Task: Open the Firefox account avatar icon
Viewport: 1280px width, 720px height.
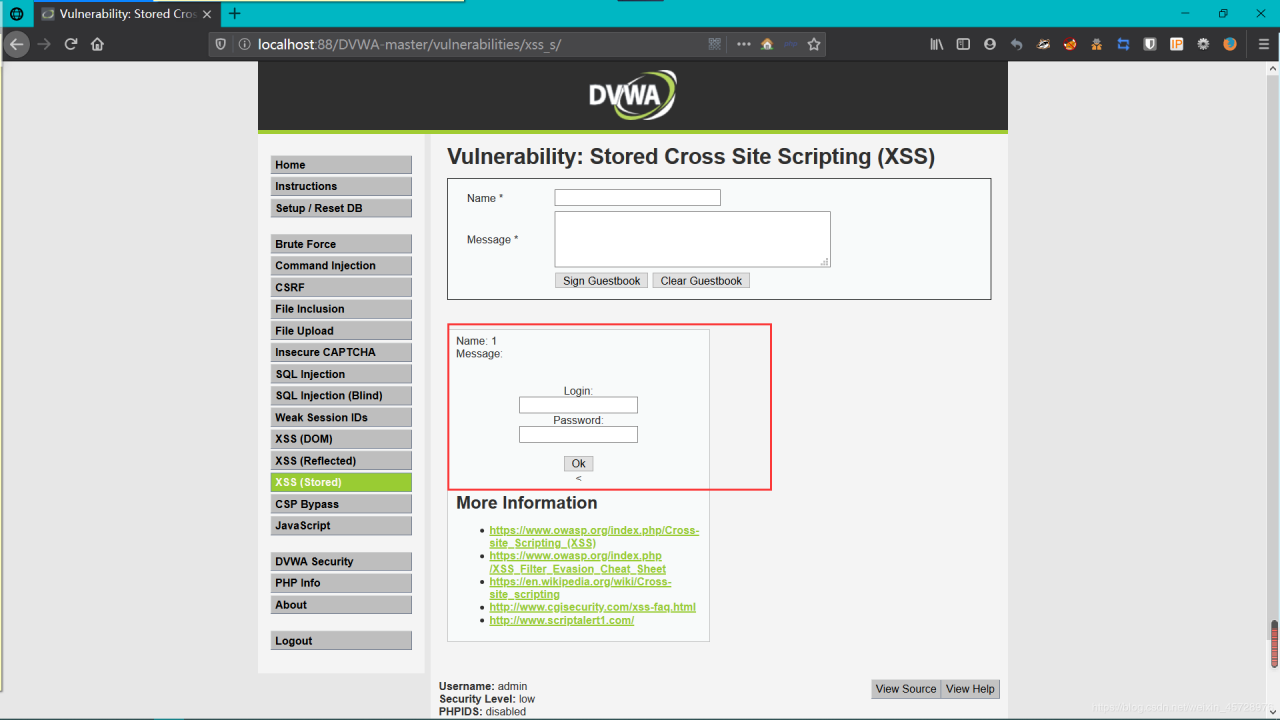Action: 990,44
